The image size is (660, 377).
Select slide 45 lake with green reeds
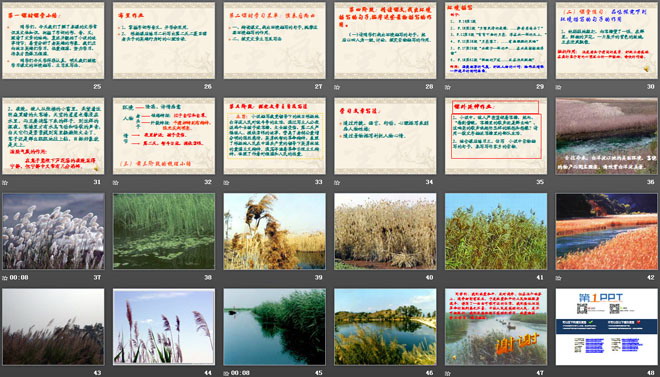pyautogui.click(x=274, y=327)
